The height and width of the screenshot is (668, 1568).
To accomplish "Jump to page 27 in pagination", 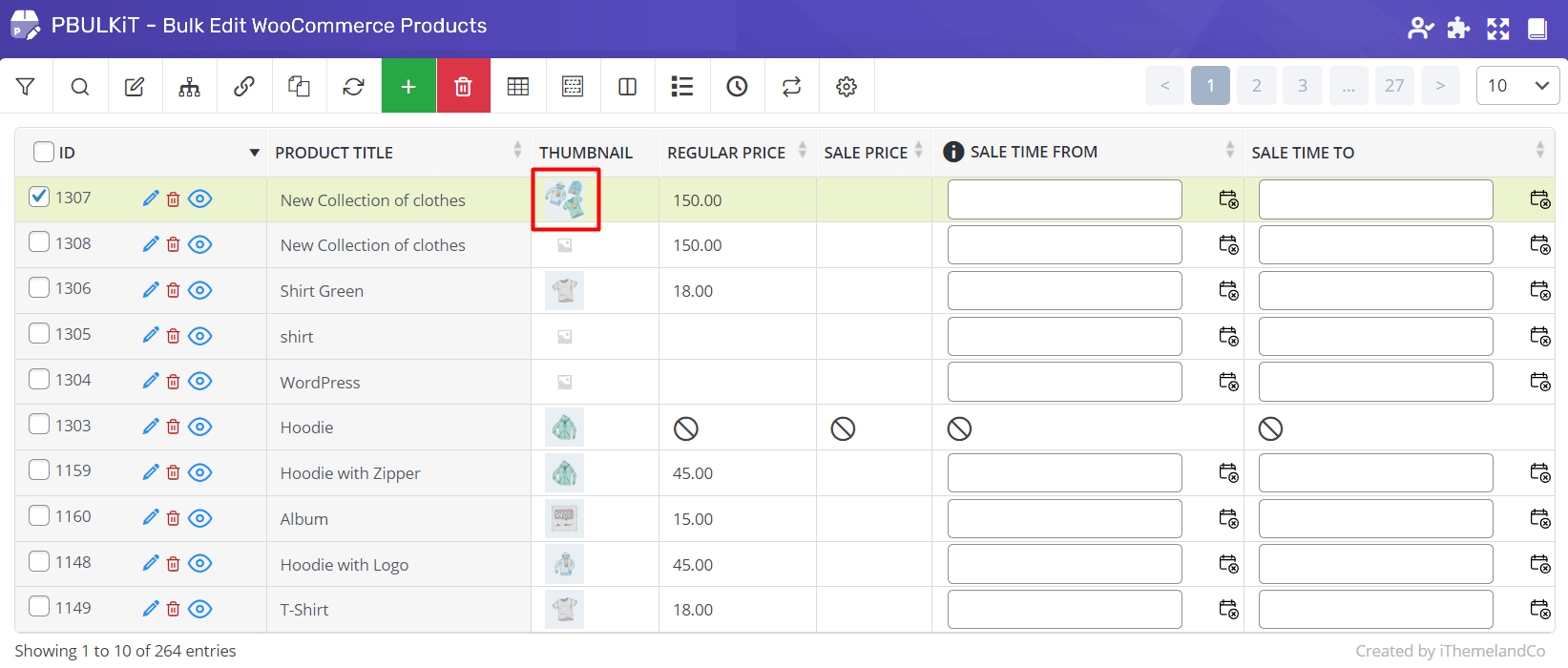I will coord(1393,86).
